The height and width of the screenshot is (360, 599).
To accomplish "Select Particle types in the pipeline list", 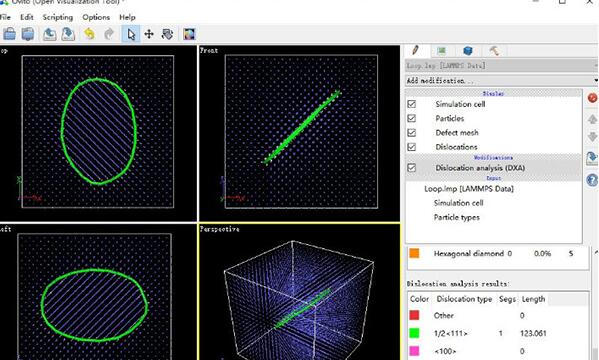I will tap(457, 217).
